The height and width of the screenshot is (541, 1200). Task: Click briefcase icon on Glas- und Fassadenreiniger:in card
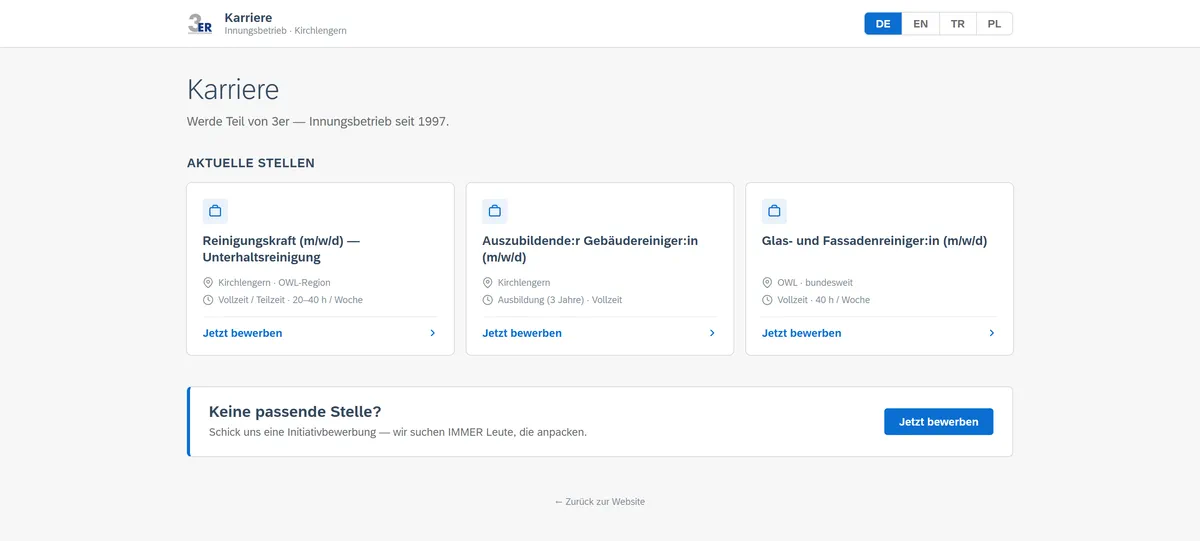pyautogui.click(x=774, y=211)
